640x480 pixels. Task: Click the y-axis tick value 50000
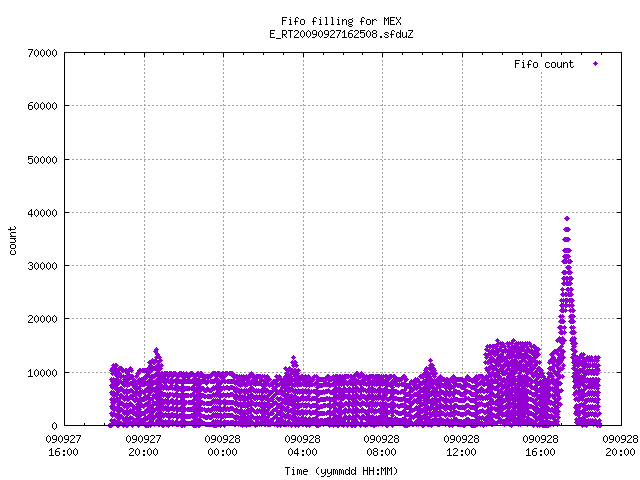42,160
